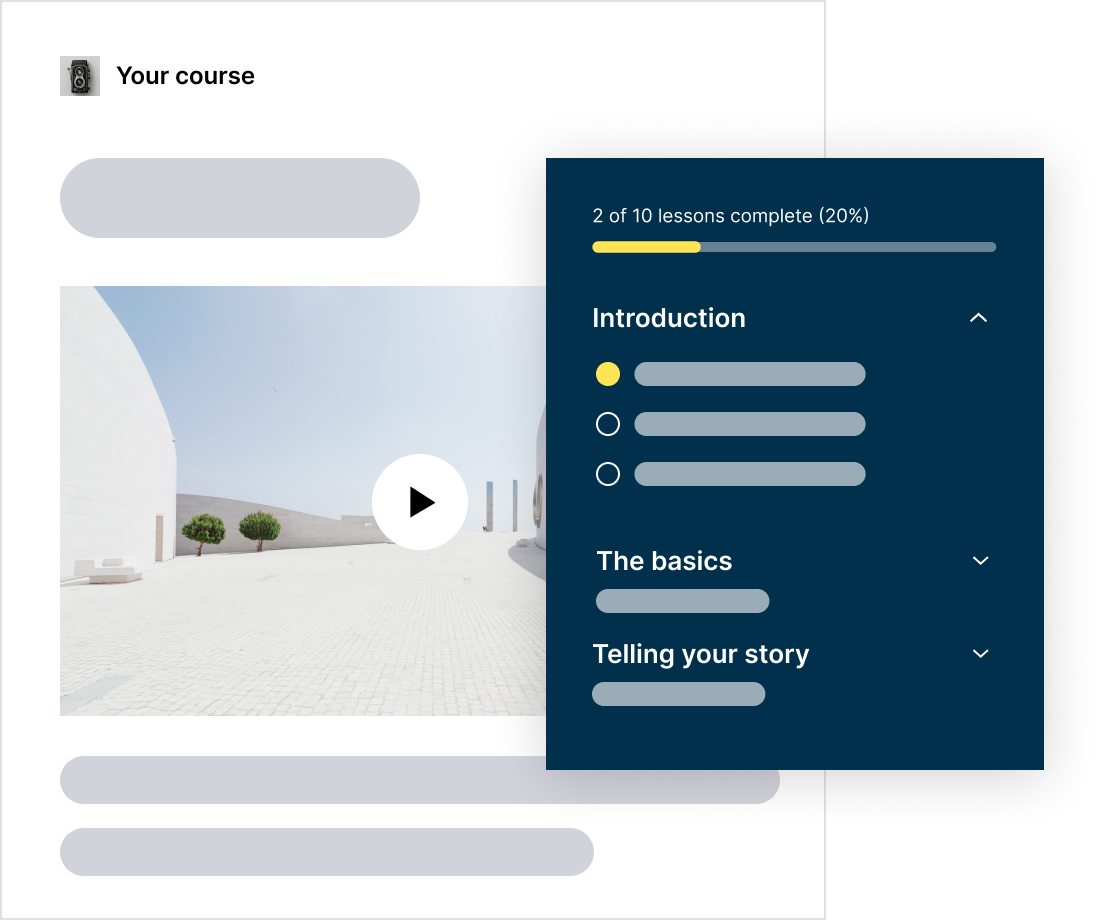
Task: Open the Introduction section title
Action: click(x=669, y=317)
